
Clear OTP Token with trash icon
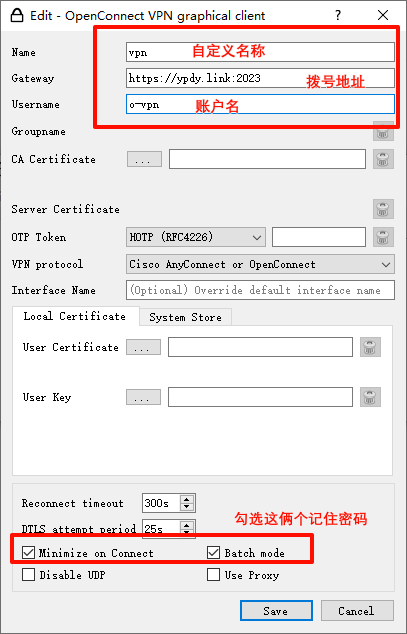tap(383, 237)
